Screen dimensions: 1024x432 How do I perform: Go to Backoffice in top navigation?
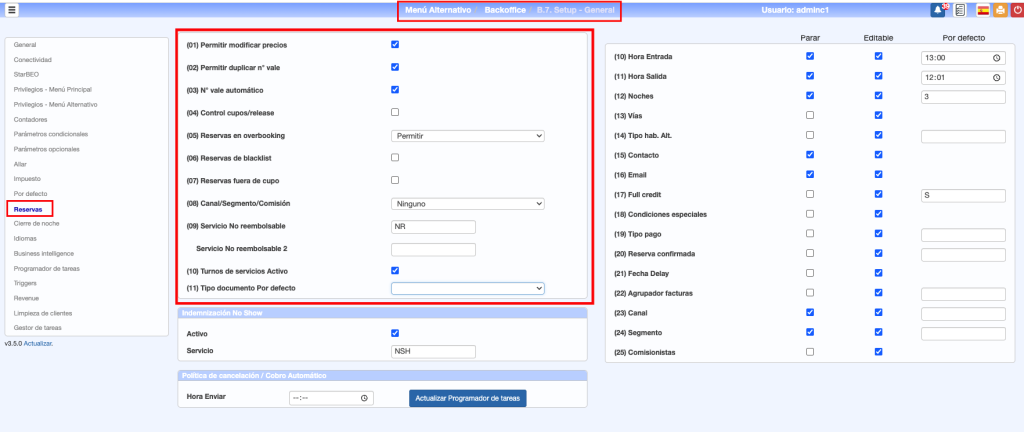pos(507,10)
